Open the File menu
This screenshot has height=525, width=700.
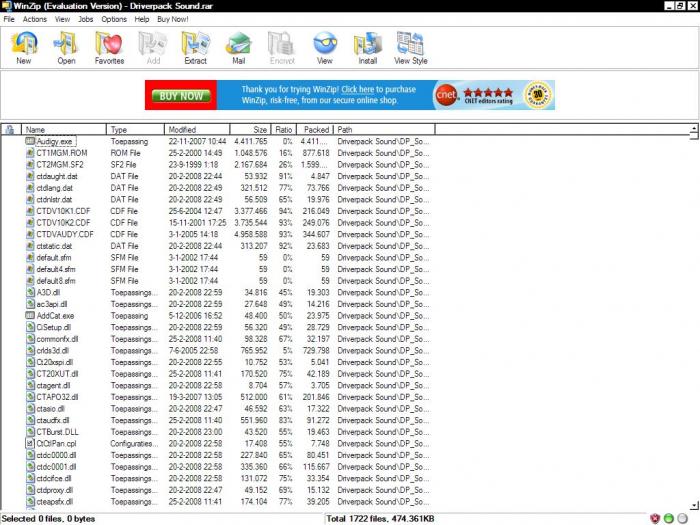pos(9,19)
